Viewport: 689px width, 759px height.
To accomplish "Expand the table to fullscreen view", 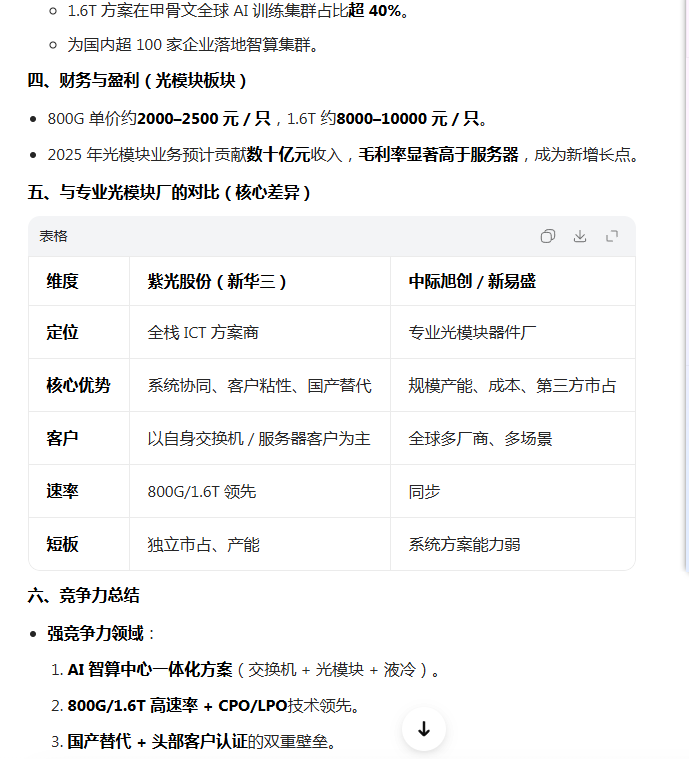I will (x=612, y=236).
